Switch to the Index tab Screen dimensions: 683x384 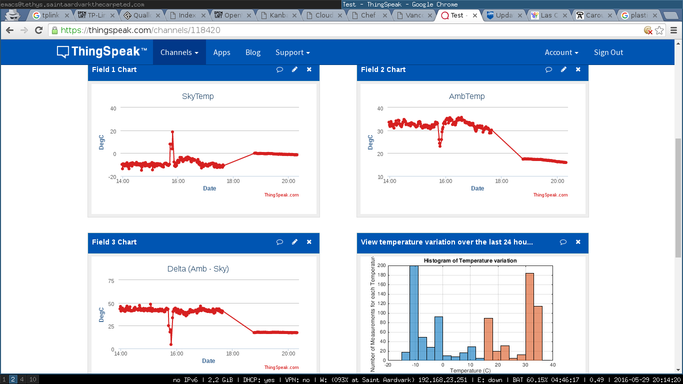(x=187, y=15)
